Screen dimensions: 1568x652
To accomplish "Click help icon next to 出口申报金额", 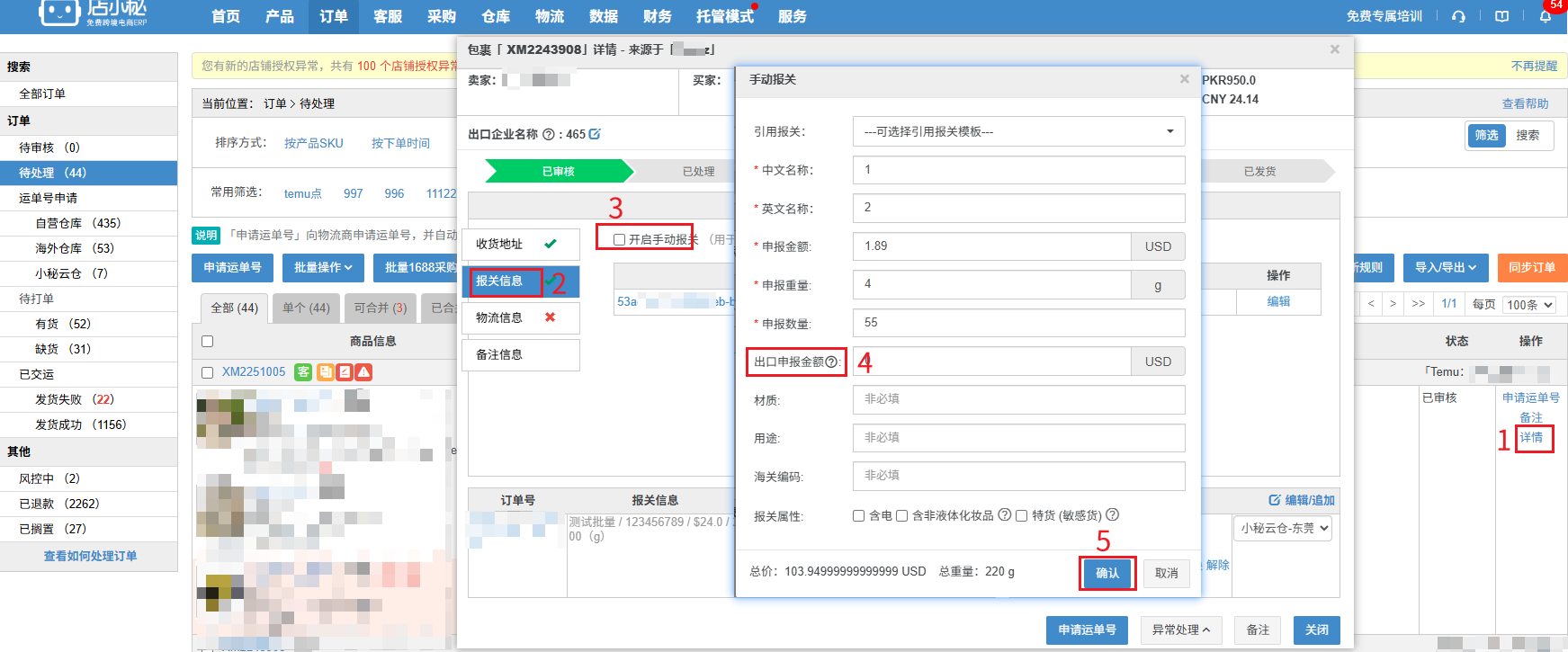I will coord(831,362).
